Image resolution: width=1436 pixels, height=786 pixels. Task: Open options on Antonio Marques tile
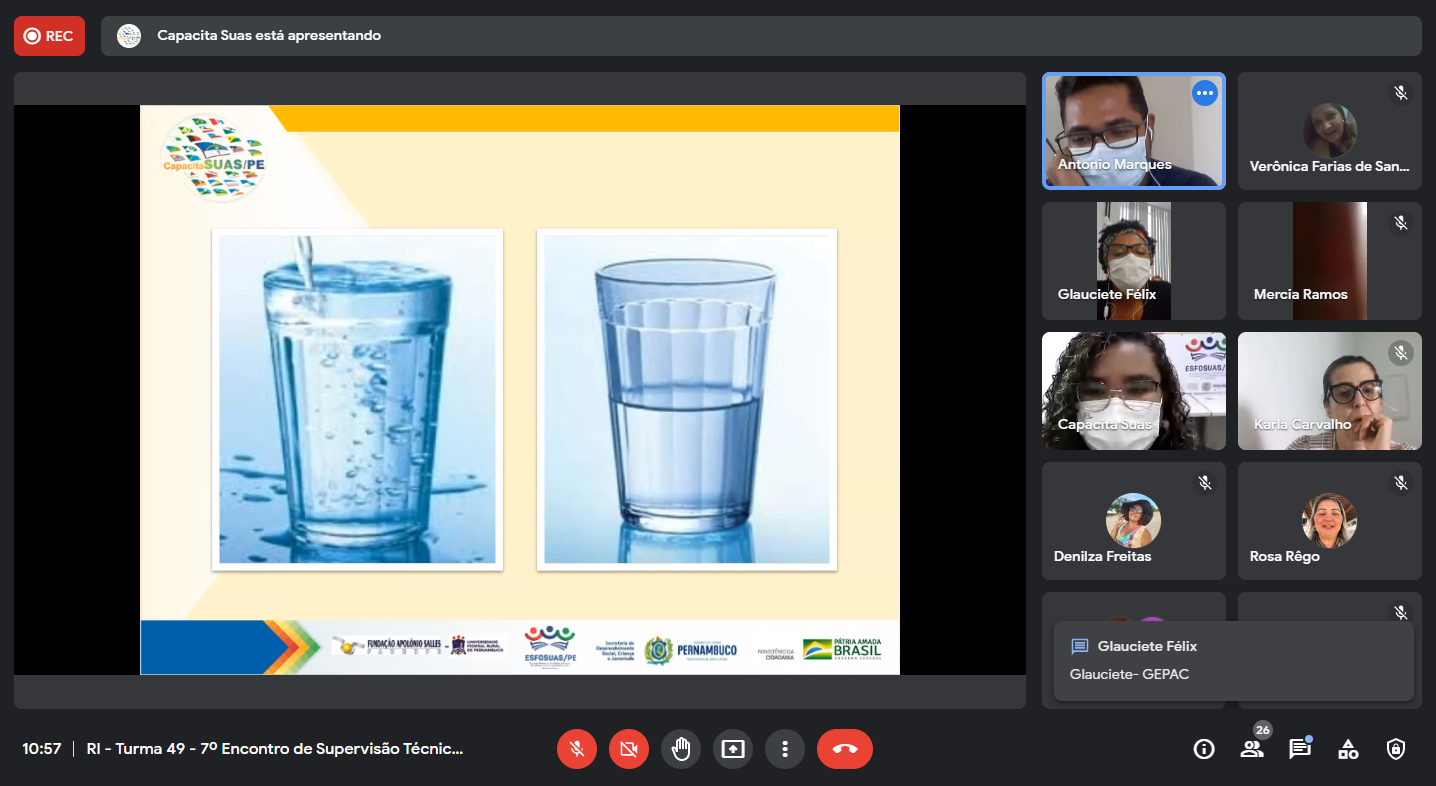[1204, 93]
